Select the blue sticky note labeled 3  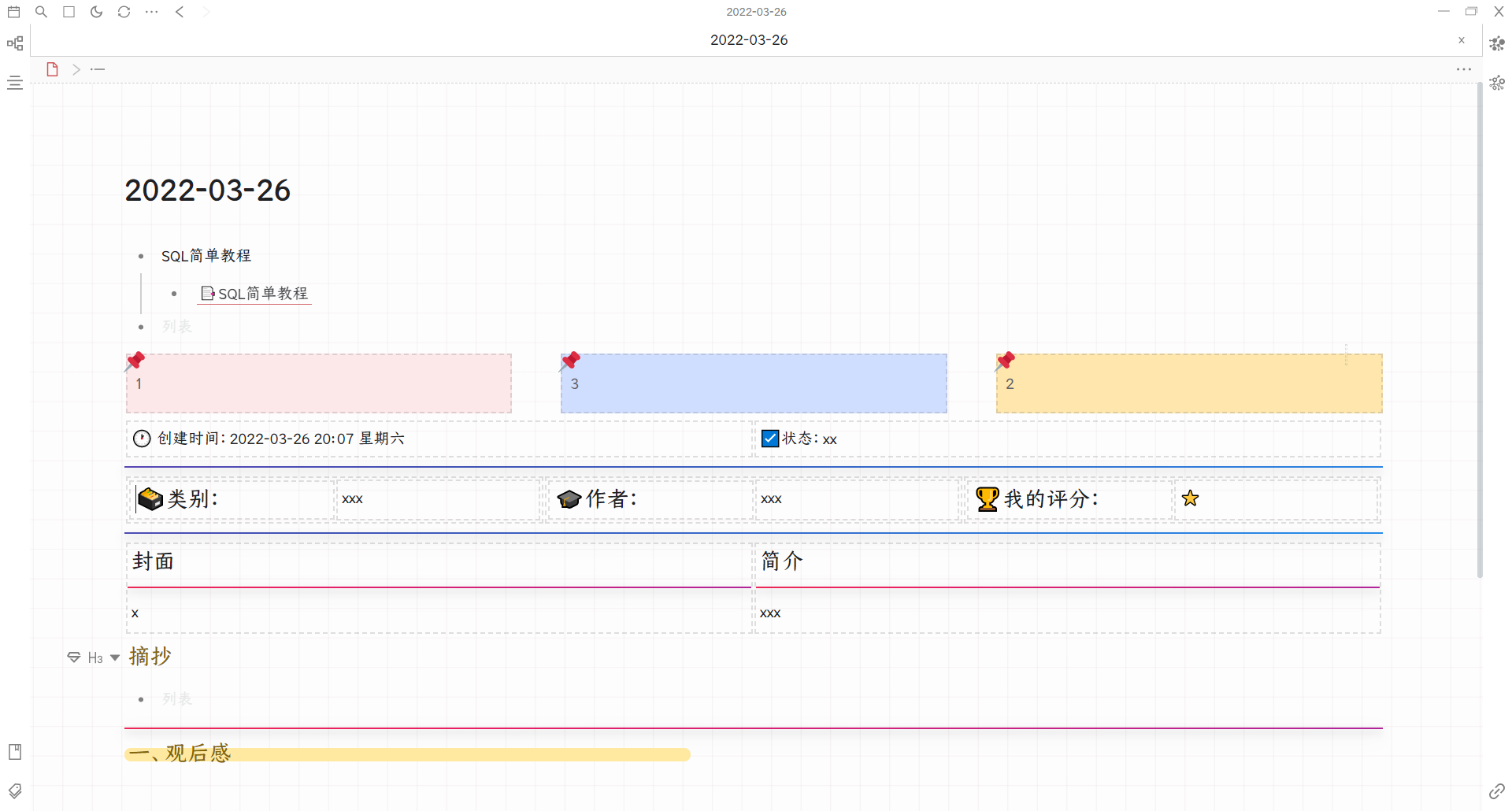(x=754, y=383)
